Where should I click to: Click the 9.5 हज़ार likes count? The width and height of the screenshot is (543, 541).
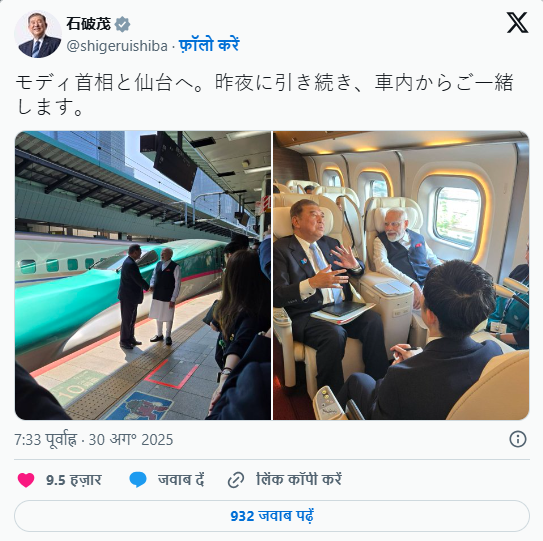73,480
